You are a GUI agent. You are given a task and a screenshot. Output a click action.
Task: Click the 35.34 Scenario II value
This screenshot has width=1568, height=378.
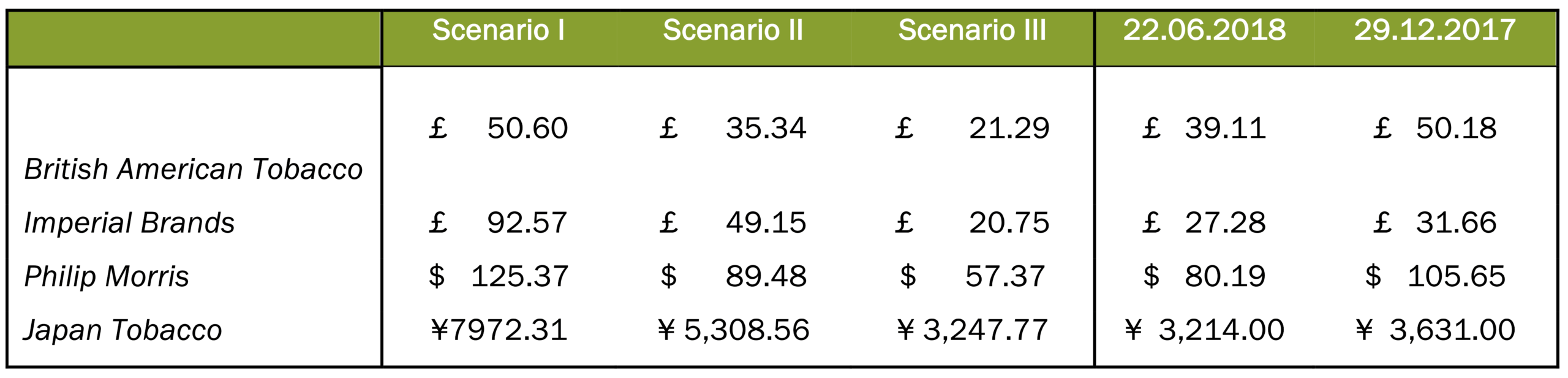pyautogui.click(x=766, y=129)
